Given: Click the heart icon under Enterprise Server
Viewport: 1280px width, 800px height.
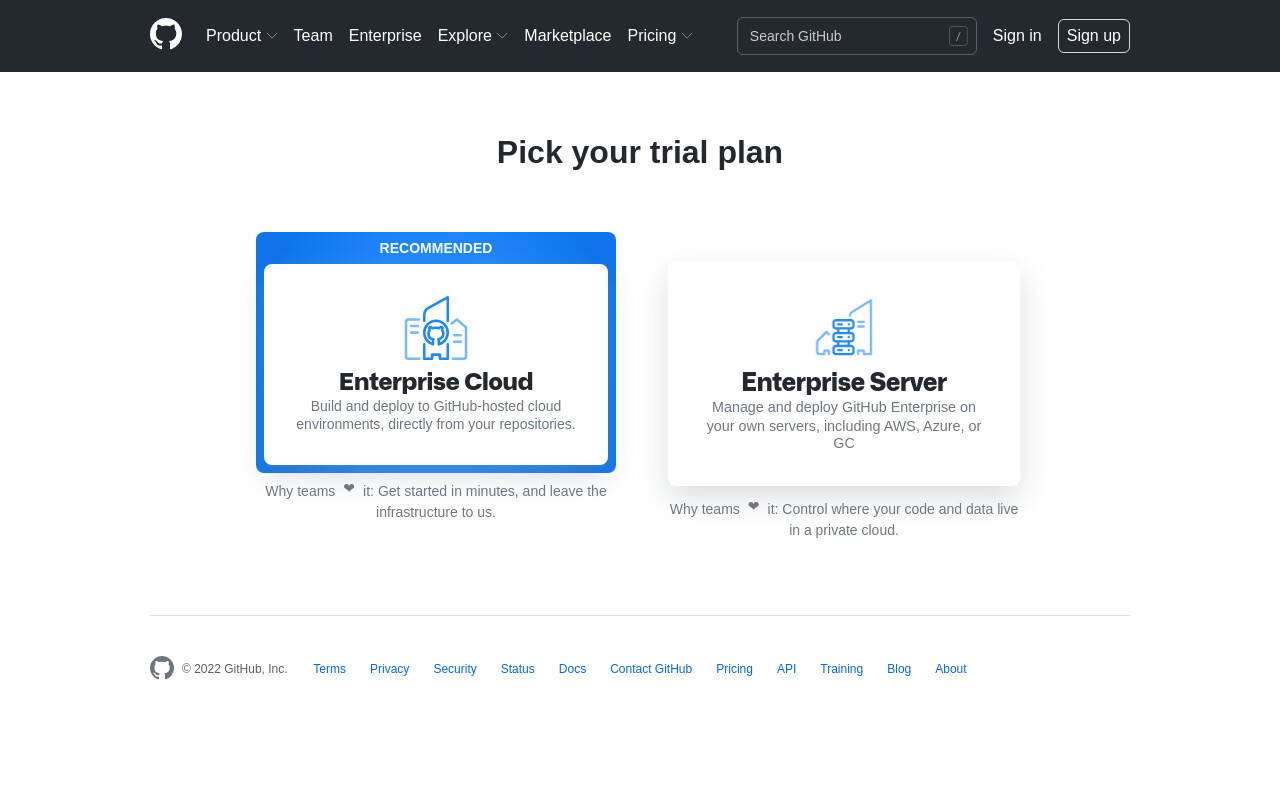Looking at the screenshot, I should [753, 506].
